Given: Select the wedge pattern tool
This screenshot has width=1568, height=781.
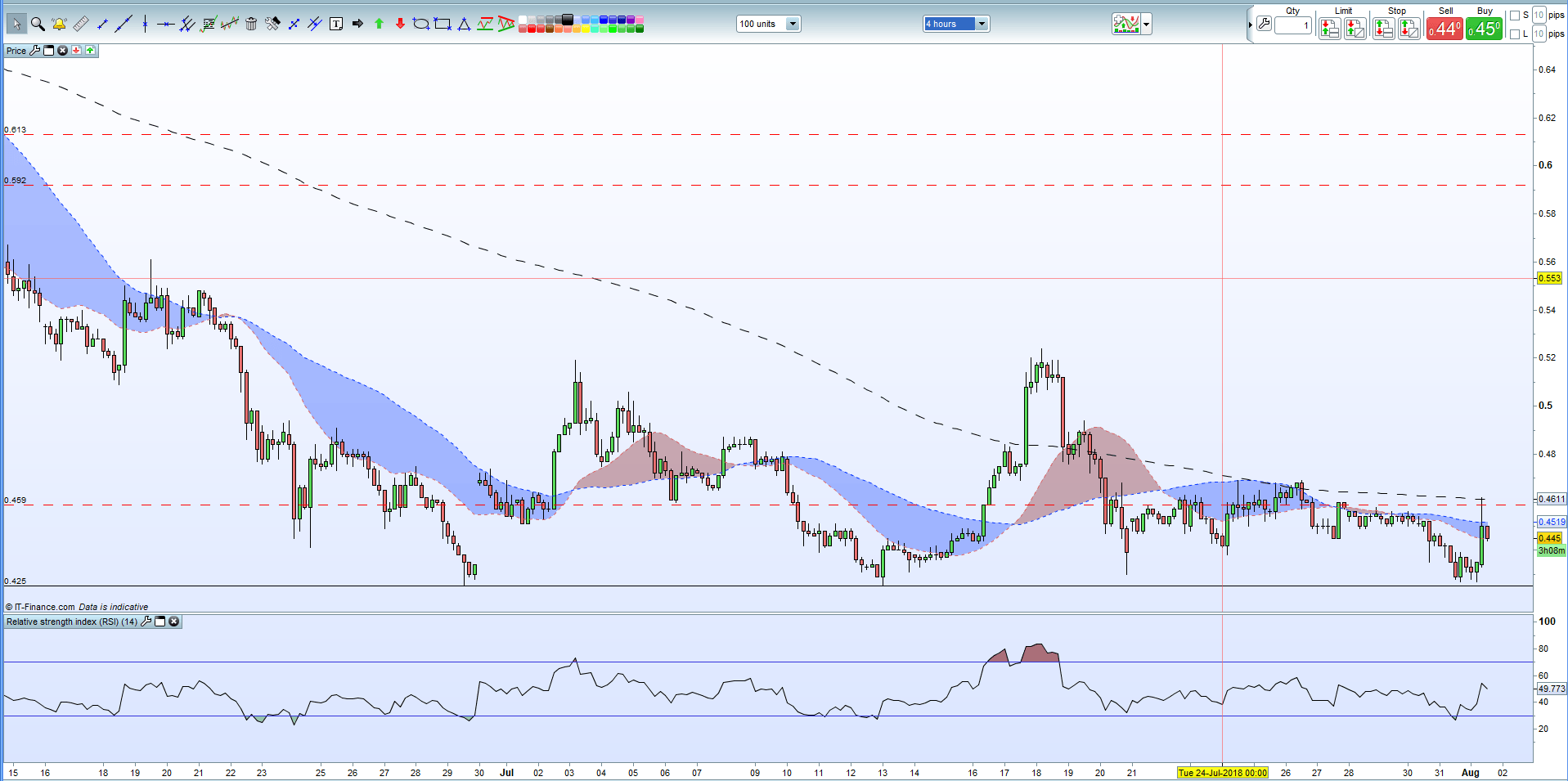Looking at the screenshot, I should tap(506, 24).
